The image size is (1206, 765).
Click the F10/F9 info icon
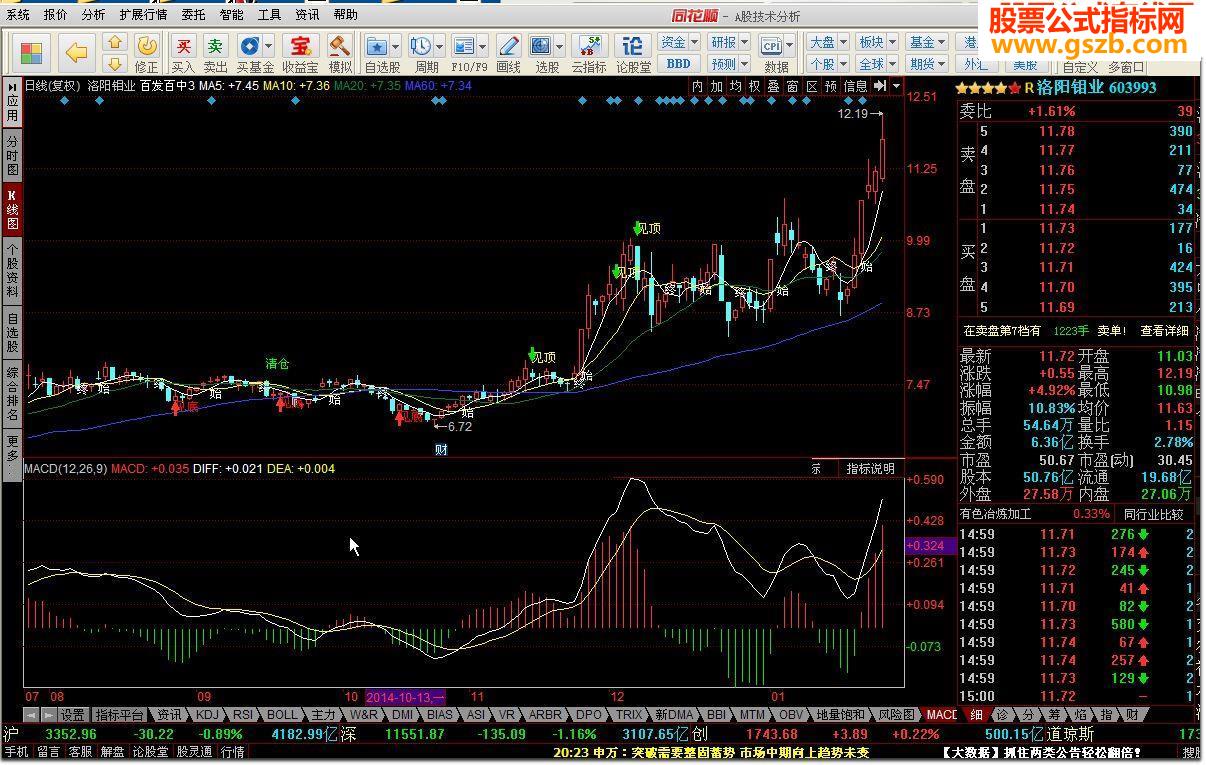click(x=464, y=47)
